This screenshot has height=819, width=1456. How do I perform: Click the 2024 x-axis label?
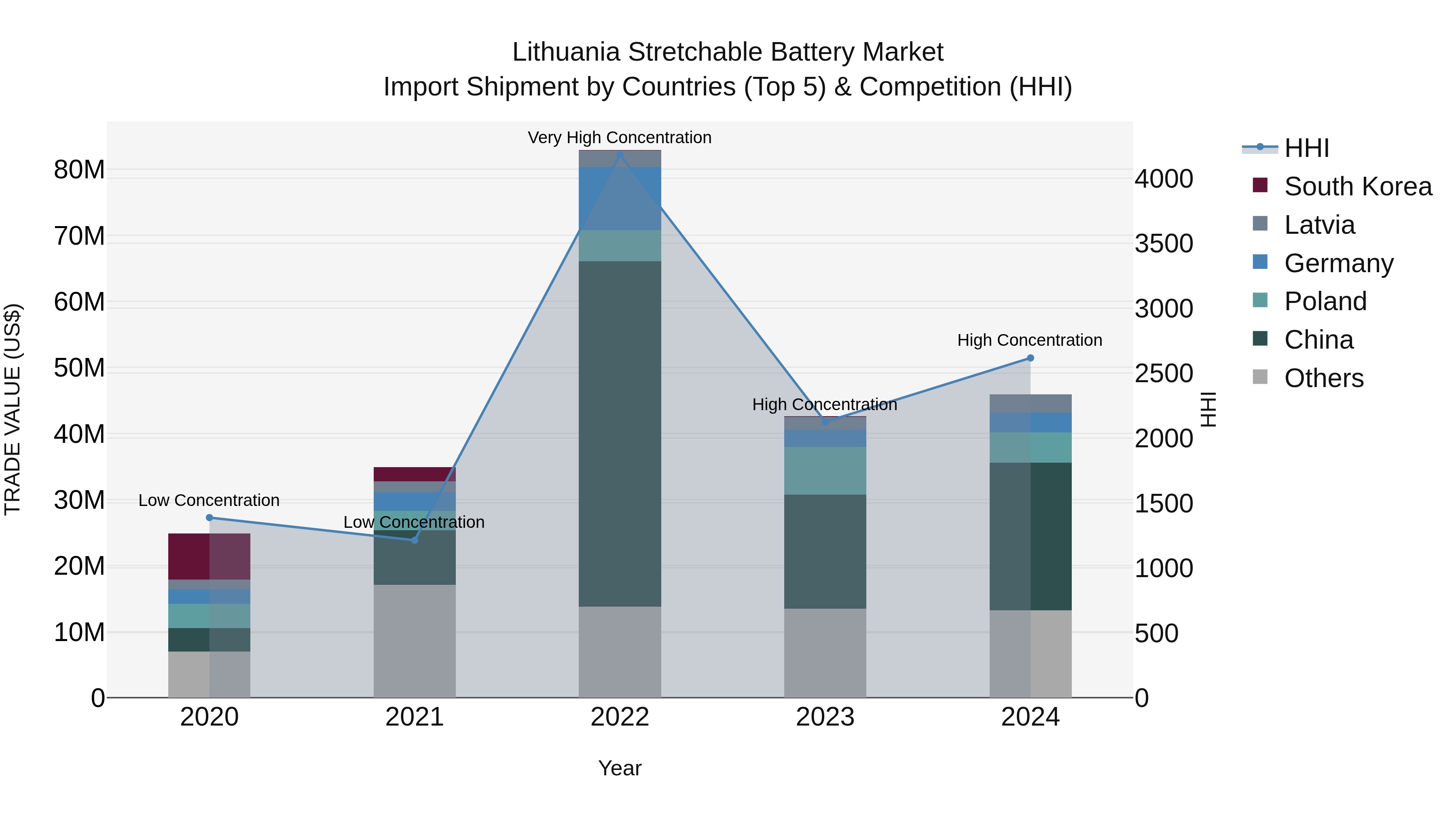click(1031, 717)
